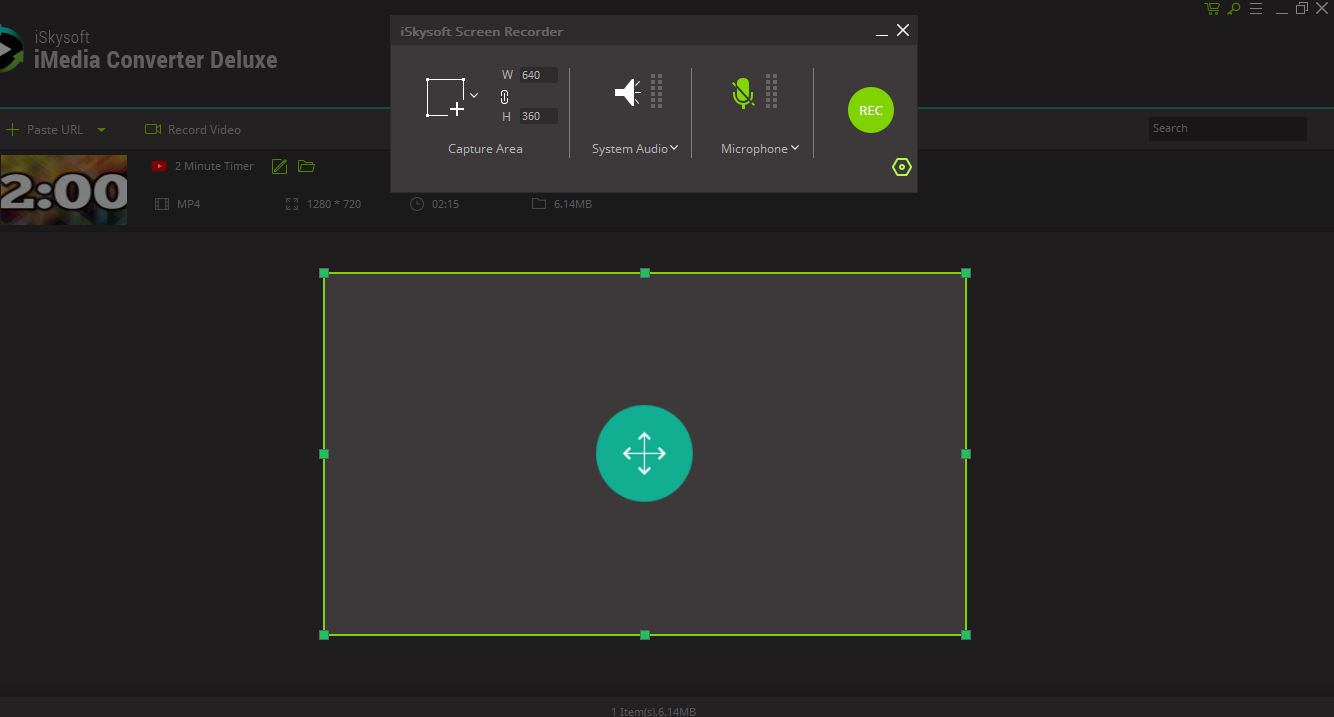Viewport: 1334px width, 717px height.
Task: Open the Screen Recorder settings gear icon
Action: pos(901,166)
